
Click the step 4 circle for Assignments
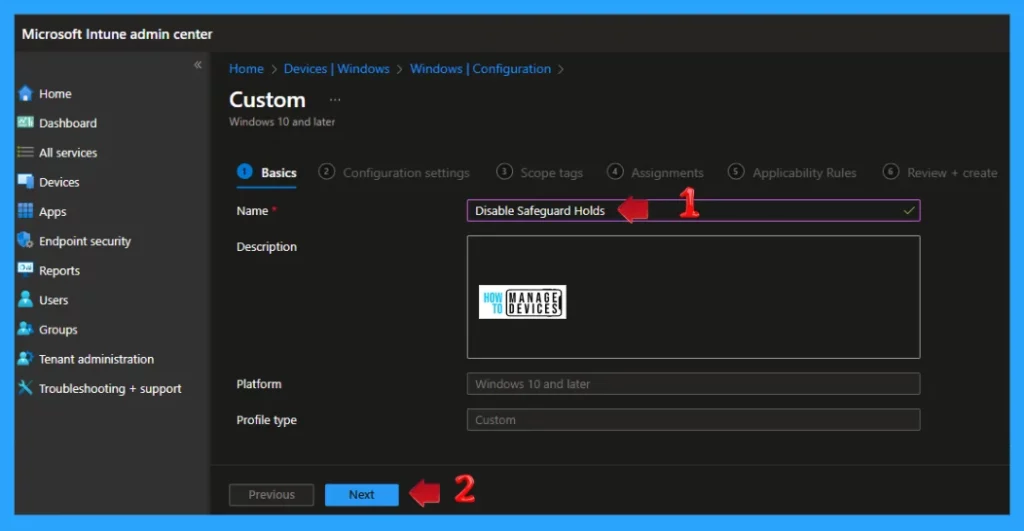pos(615,171)
